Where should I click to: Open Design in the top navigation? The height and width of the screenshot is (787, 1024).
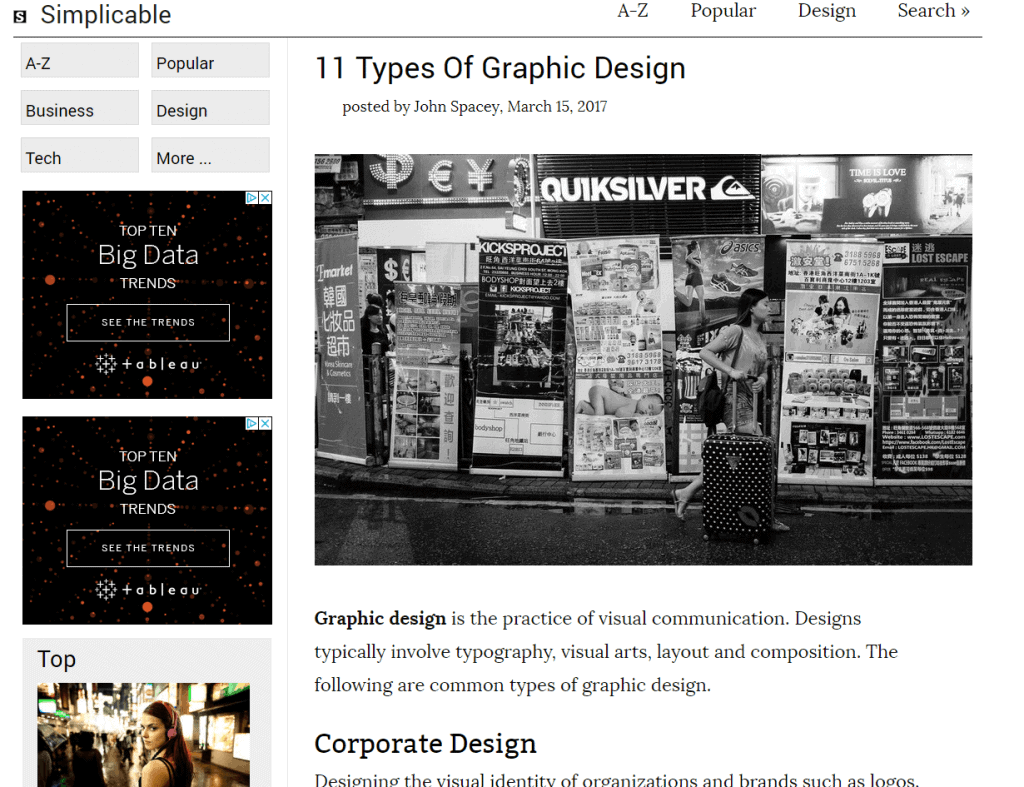point(827,11)
